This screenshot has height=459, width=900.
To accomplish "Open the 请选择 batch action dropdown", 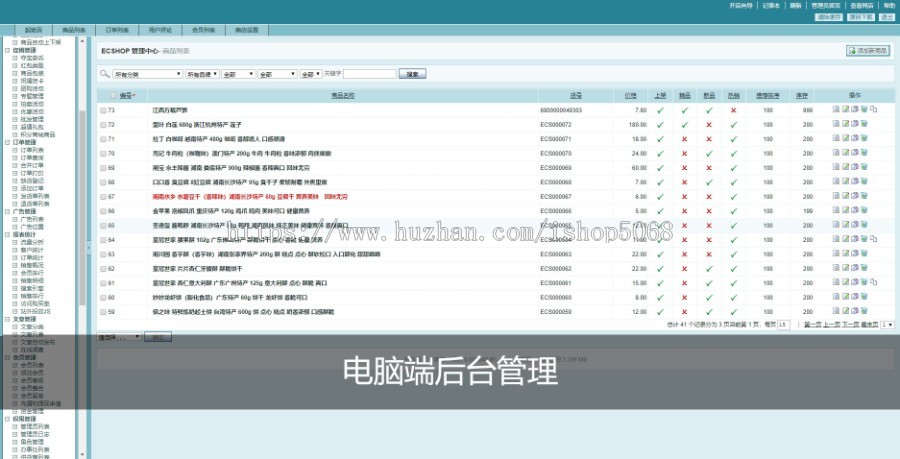I will 120,337.
